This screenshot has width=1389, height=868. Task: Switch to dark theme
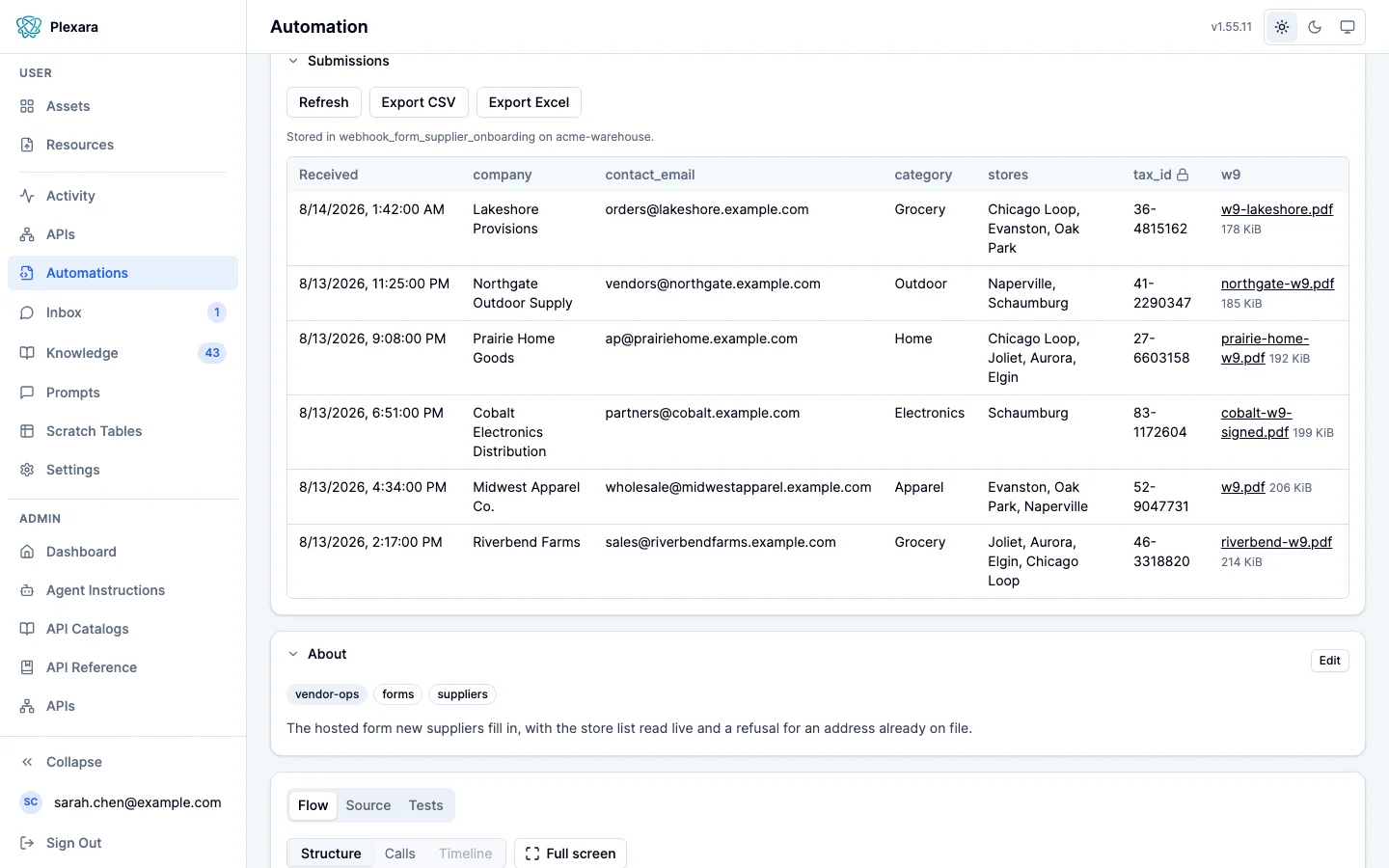tap(1315, 27)
